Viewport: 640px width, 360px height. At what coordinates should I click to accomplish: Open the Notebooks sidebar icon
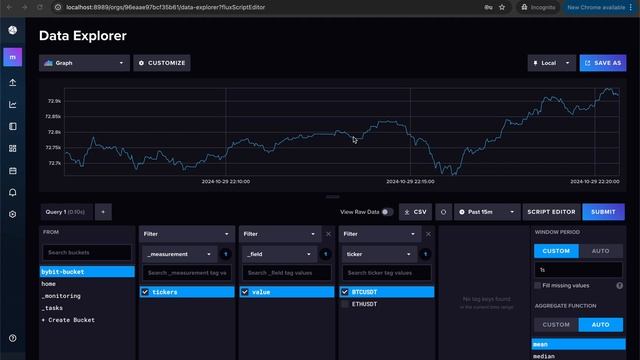click(13, 127)
